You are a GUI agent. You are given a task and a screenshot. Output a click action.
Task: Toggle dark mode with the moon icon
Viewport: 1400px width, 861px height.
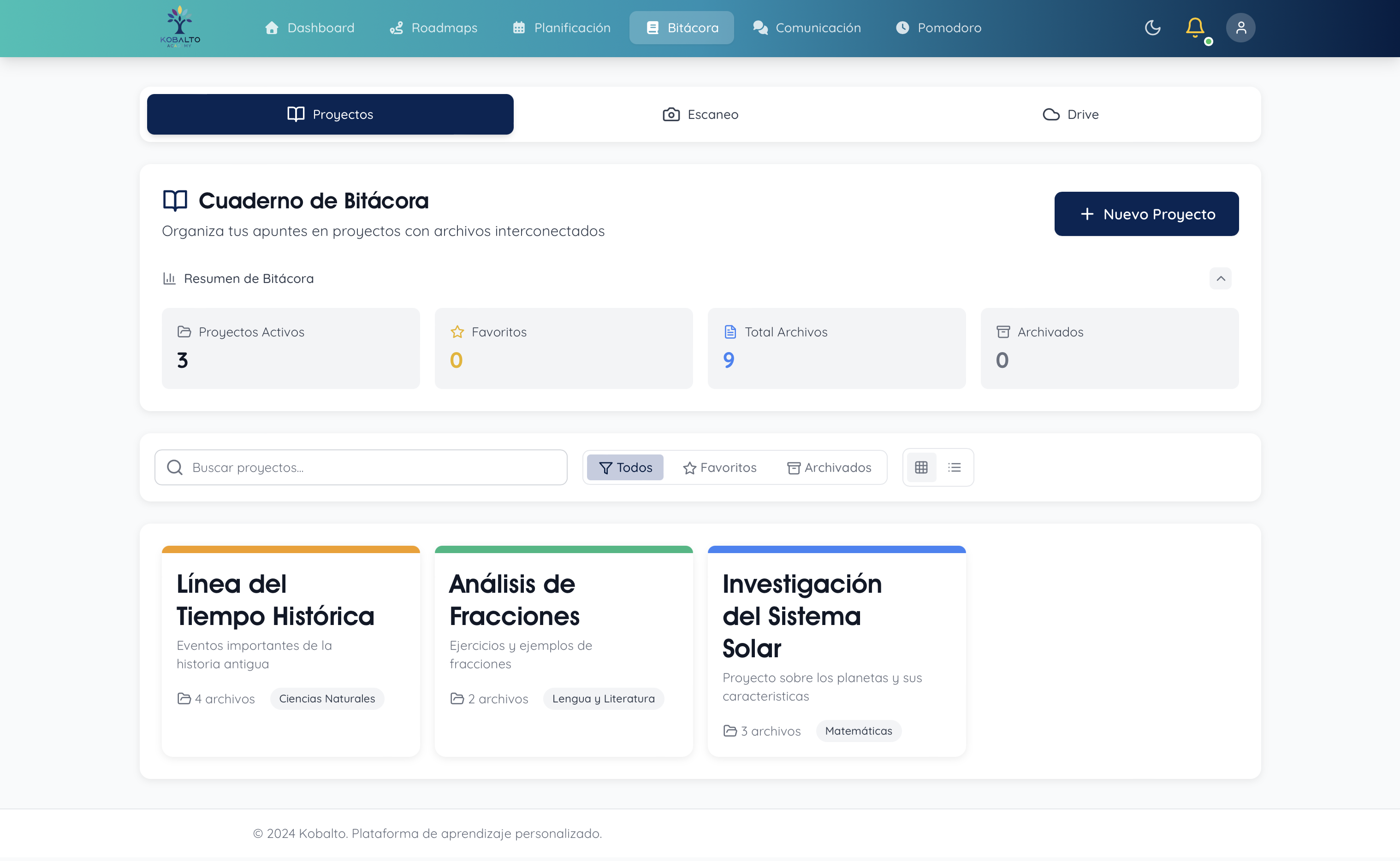[x=1152, y=27]
